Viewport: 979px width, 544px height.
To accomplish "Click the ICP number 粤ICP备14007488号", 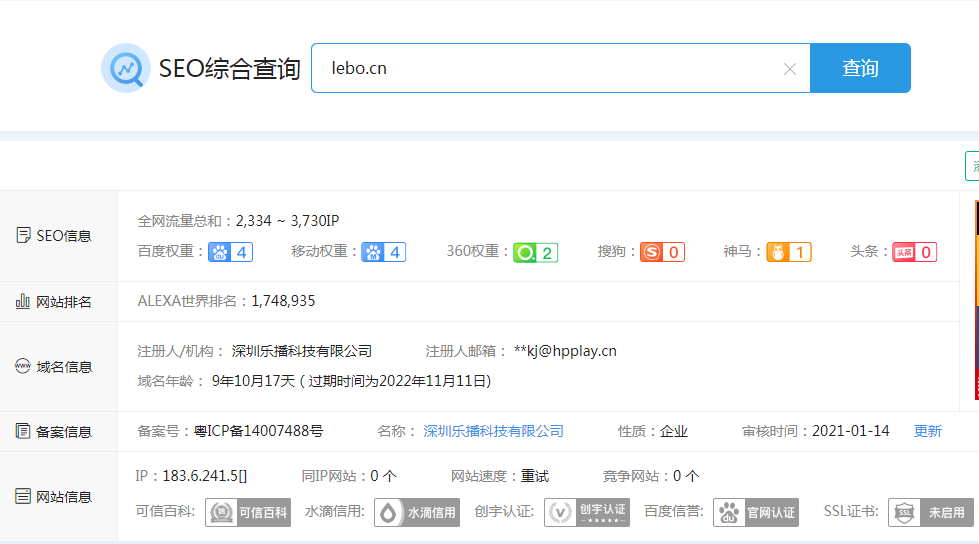I will 258,431.
